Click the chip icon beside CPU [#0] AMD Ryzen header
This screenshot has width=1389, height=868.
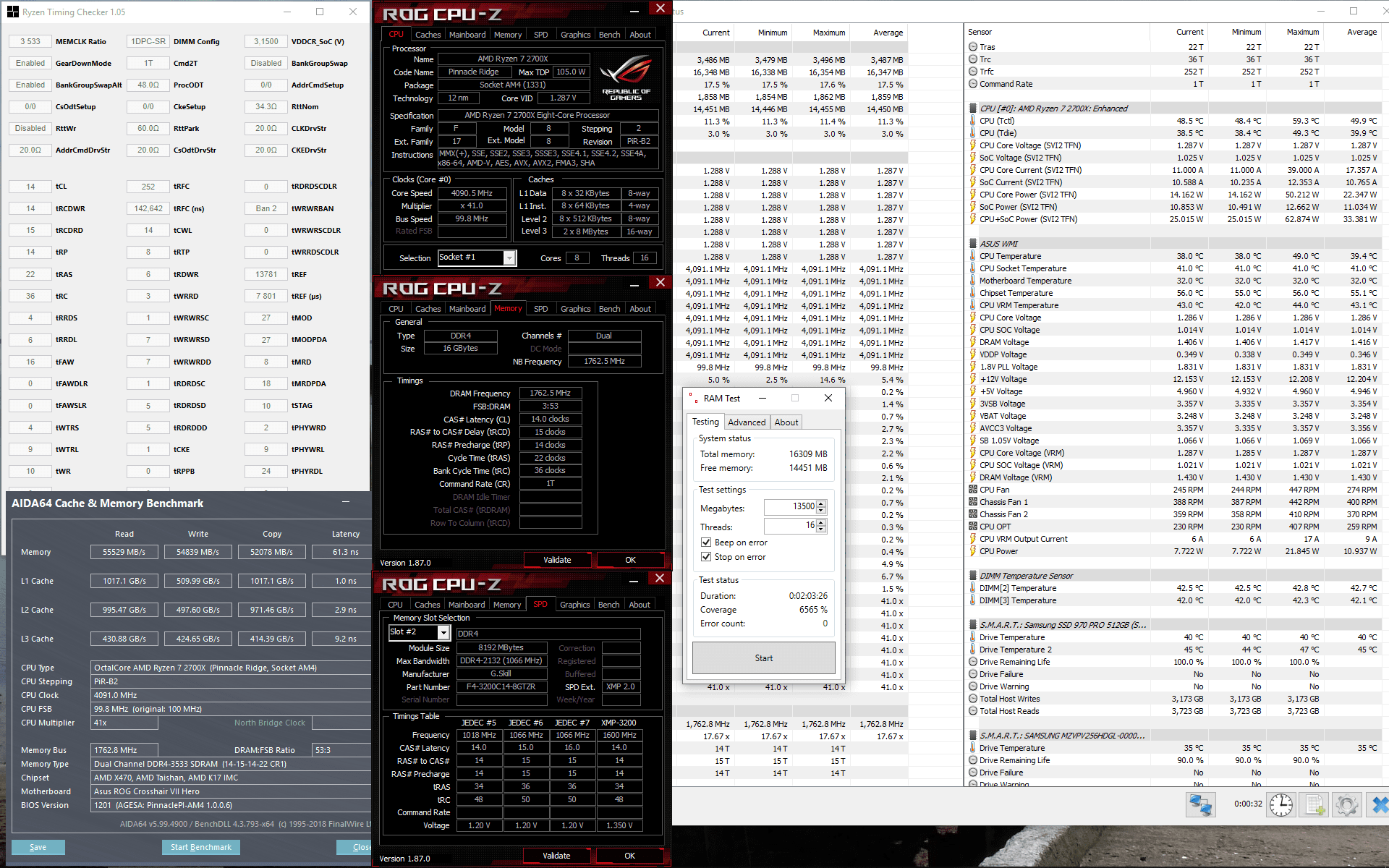973,109
